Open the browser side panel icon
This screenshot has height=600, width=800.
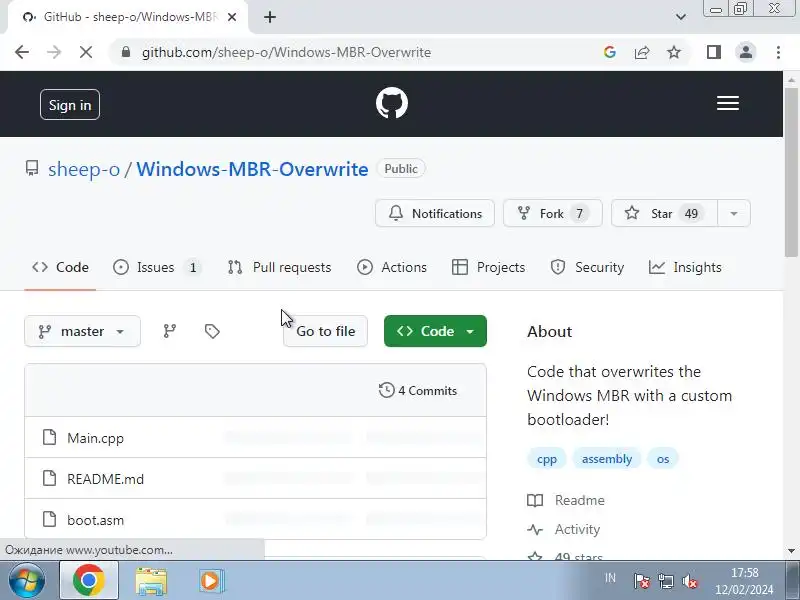pos(714,52)
